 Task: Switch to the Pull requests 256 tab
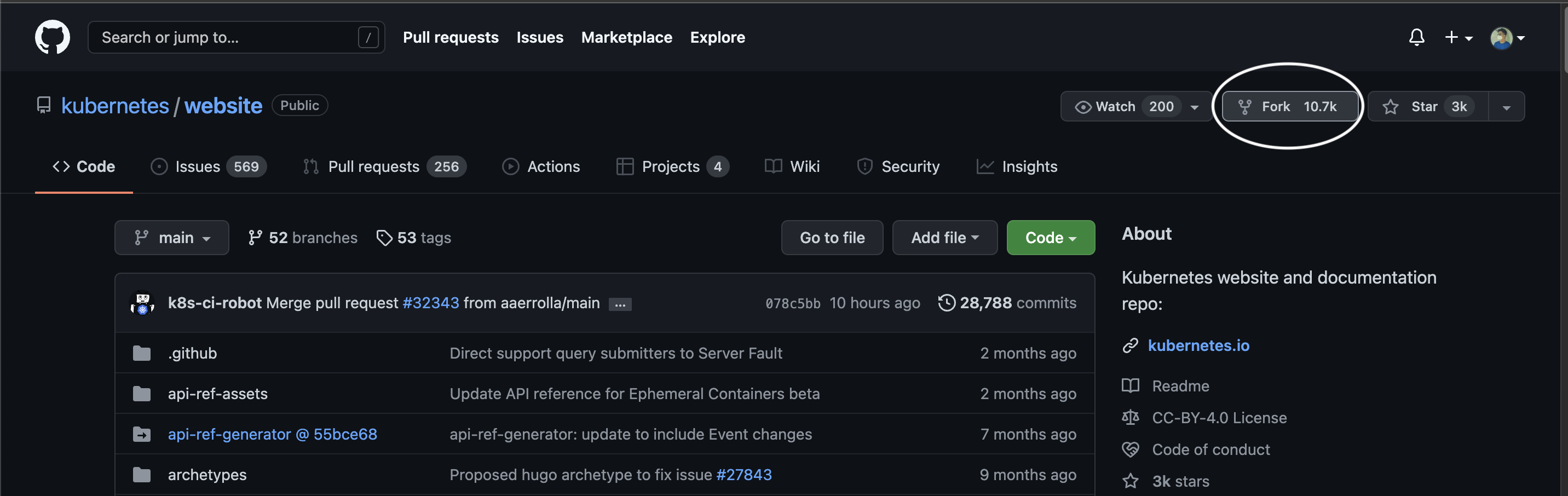click(x=384, y=166)
